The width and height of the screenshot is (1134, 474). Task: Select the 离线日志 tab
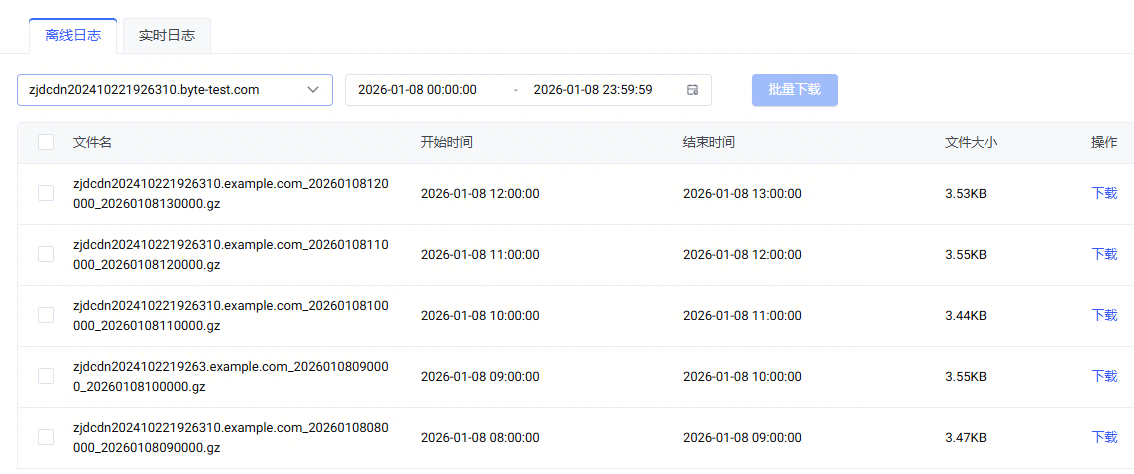click(73, 36)
